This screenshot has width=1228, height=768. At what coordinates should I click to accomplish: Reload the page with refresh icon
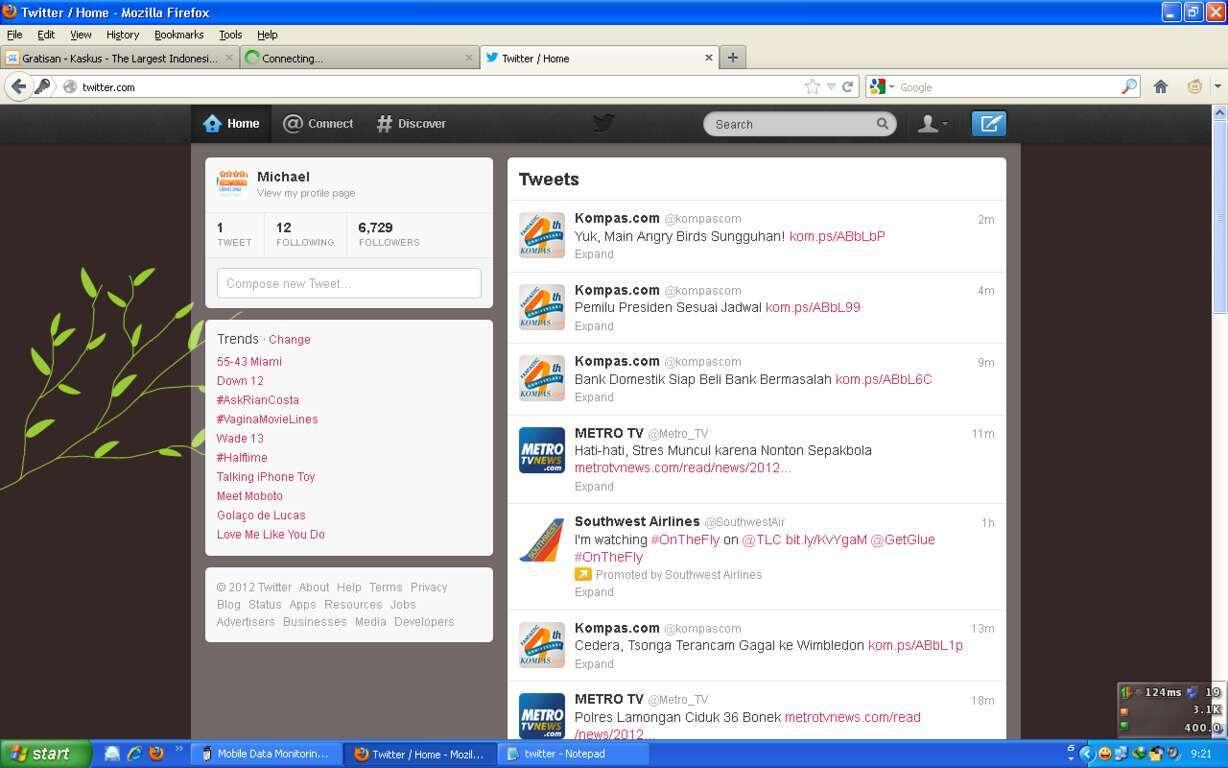(847, 87)
